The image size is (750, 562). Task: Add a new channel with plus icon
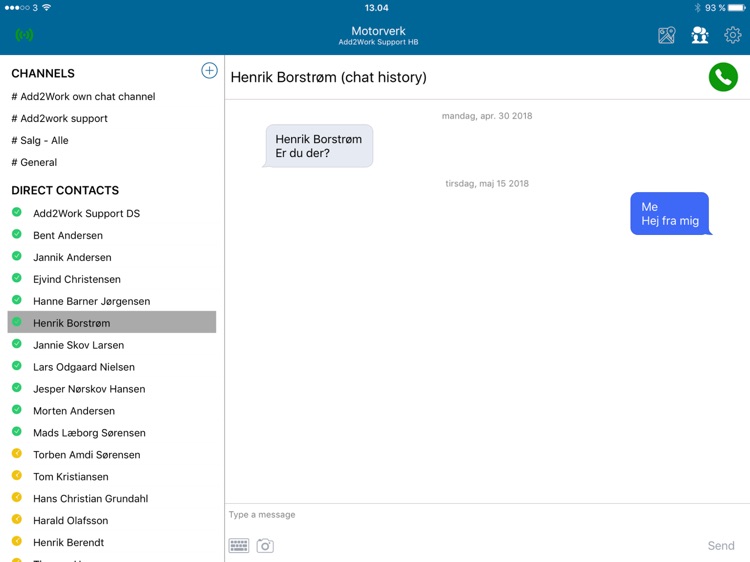pos(209,71)
